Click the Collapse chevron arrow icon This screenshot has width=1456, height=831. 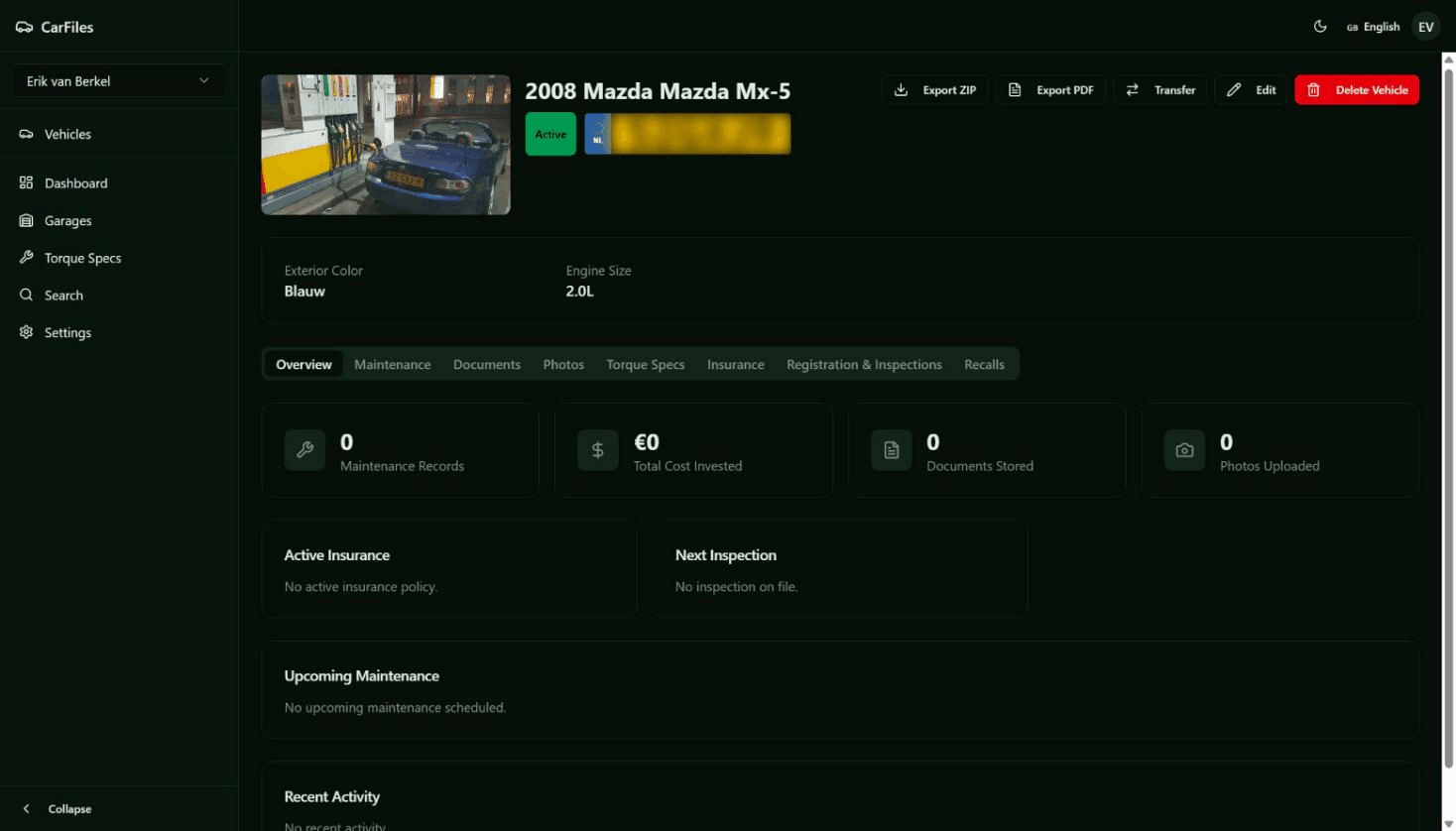click(27, 809)
